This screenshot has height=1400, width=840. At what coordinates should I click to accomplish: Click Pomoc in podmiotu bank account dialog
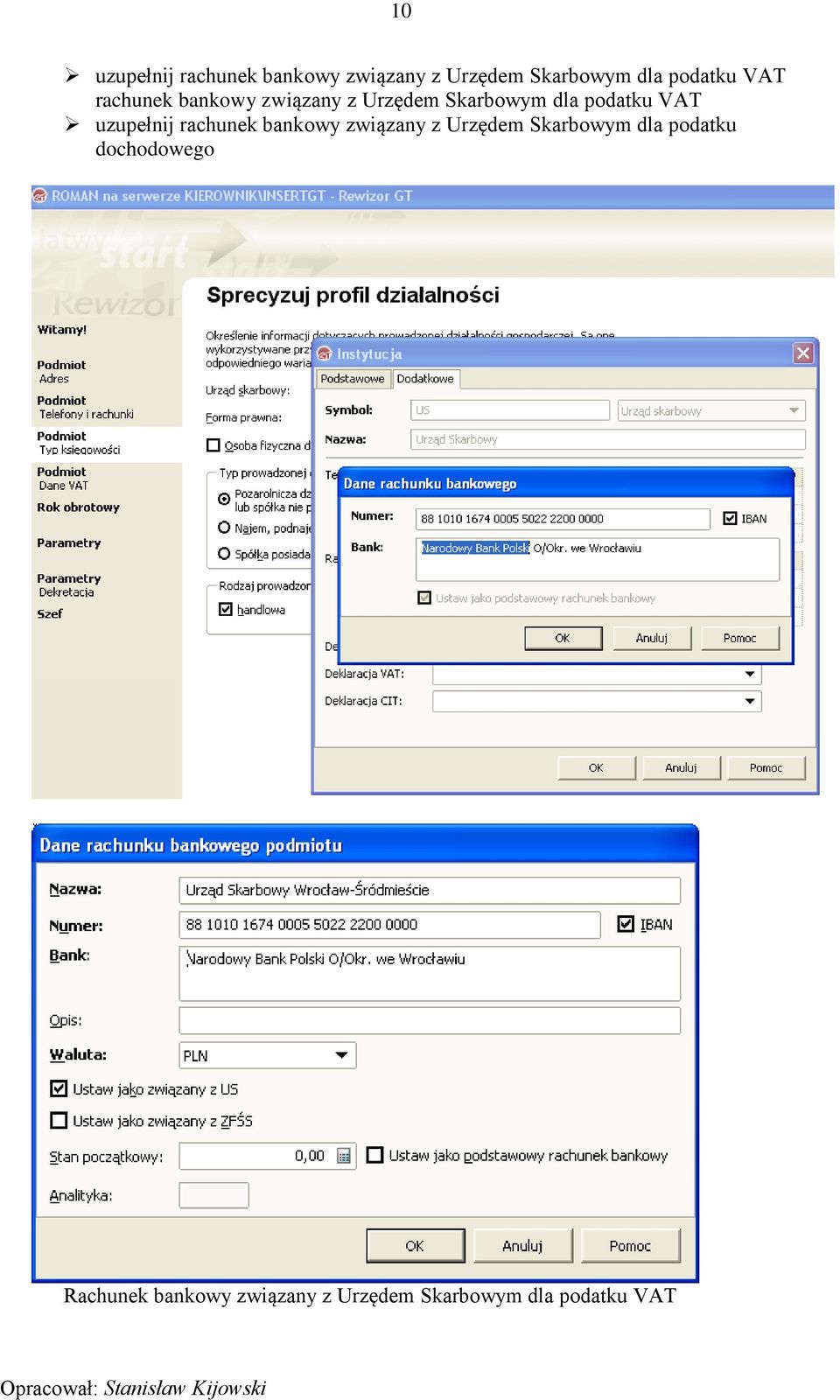[x=631, y=1246]
